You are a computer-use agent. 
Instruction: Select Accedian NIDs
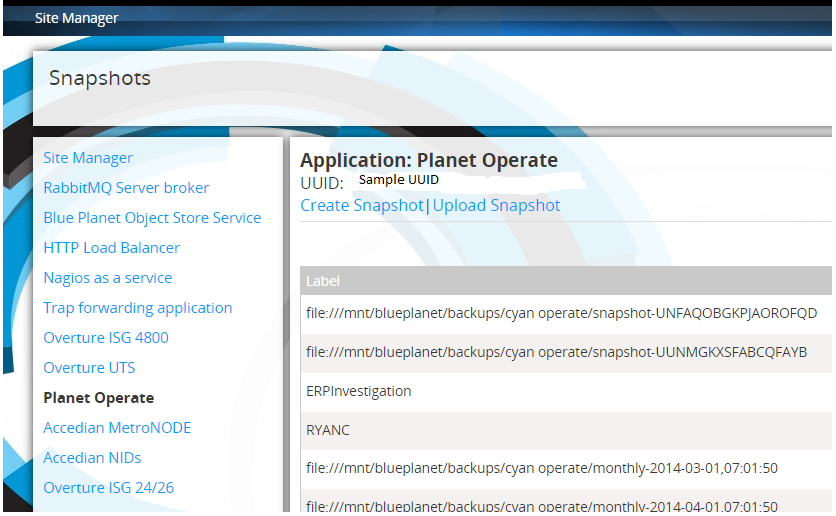[x=92, y=458]
